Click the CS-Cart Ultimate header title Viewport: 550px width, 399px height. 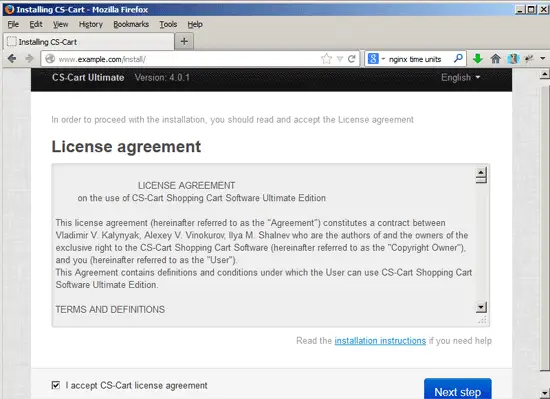click(x=88, y=77)
